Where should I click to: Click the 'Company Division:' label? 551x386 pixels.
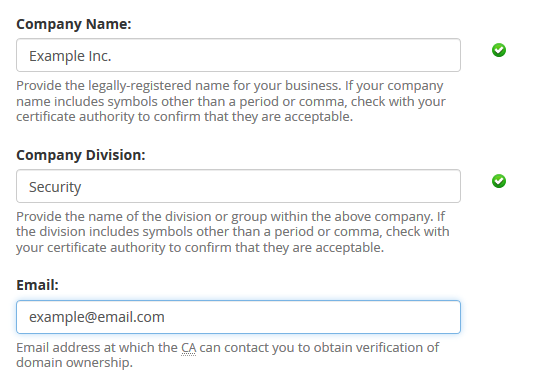pyautogui.click(x=81, y=155)
